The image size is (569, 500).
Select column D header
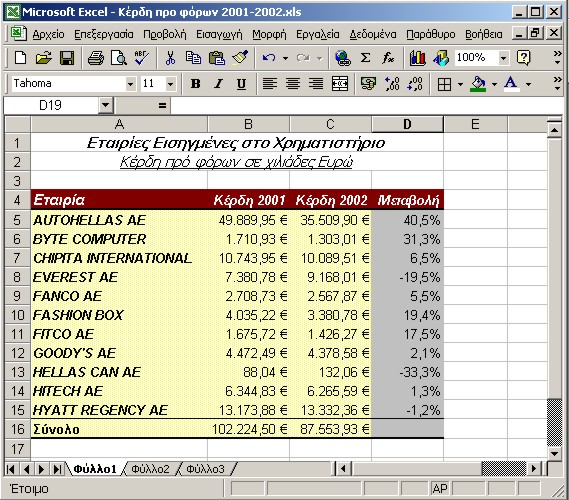(407, 124)
